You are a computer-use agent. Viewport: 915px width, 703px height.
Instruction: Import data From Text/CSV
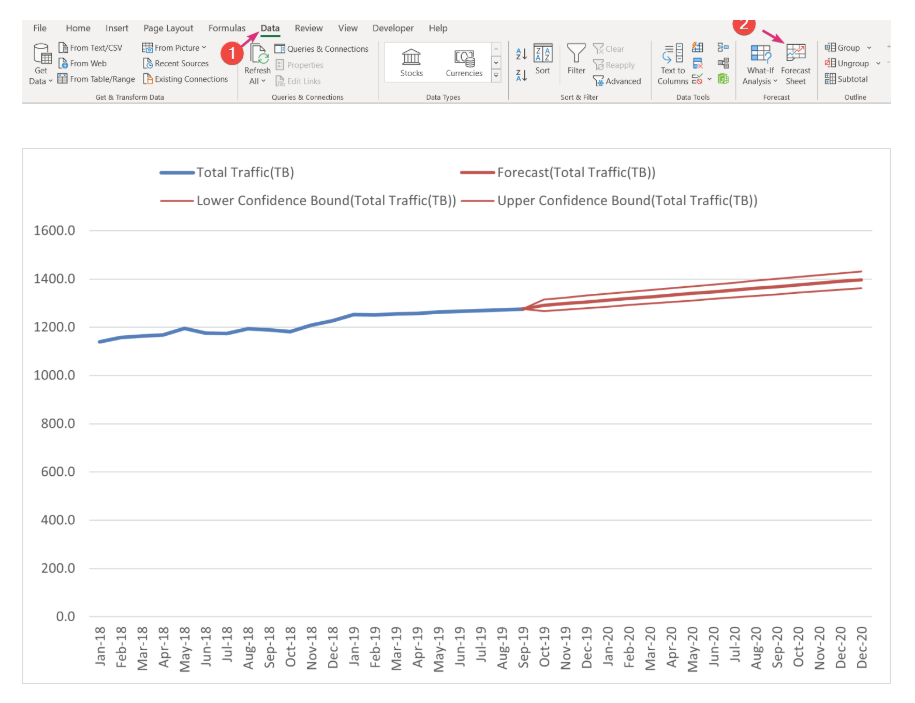tap(90, 48)
